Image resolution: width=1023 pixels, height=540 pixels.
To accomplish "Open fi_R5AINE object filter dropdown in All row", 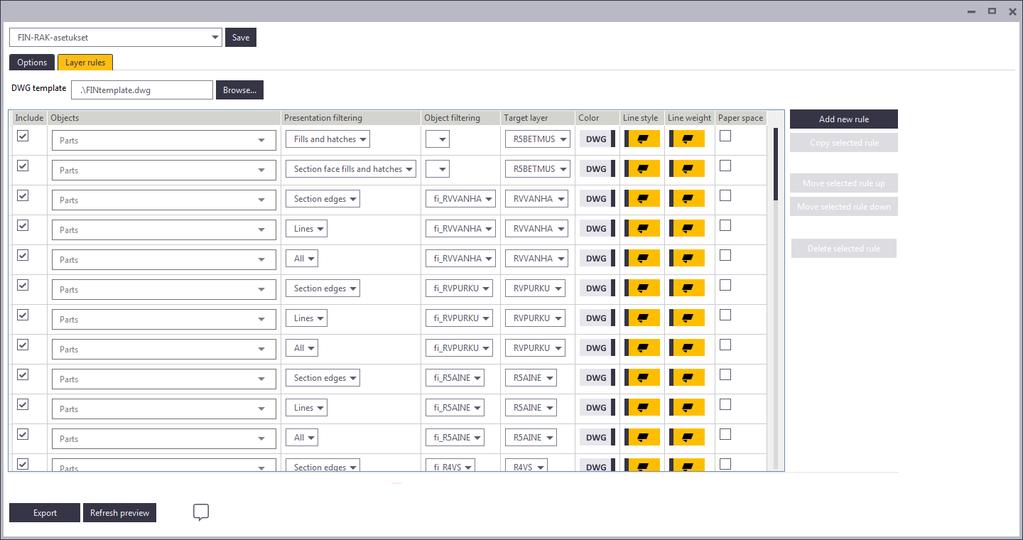I will click(x=455, y=438).
